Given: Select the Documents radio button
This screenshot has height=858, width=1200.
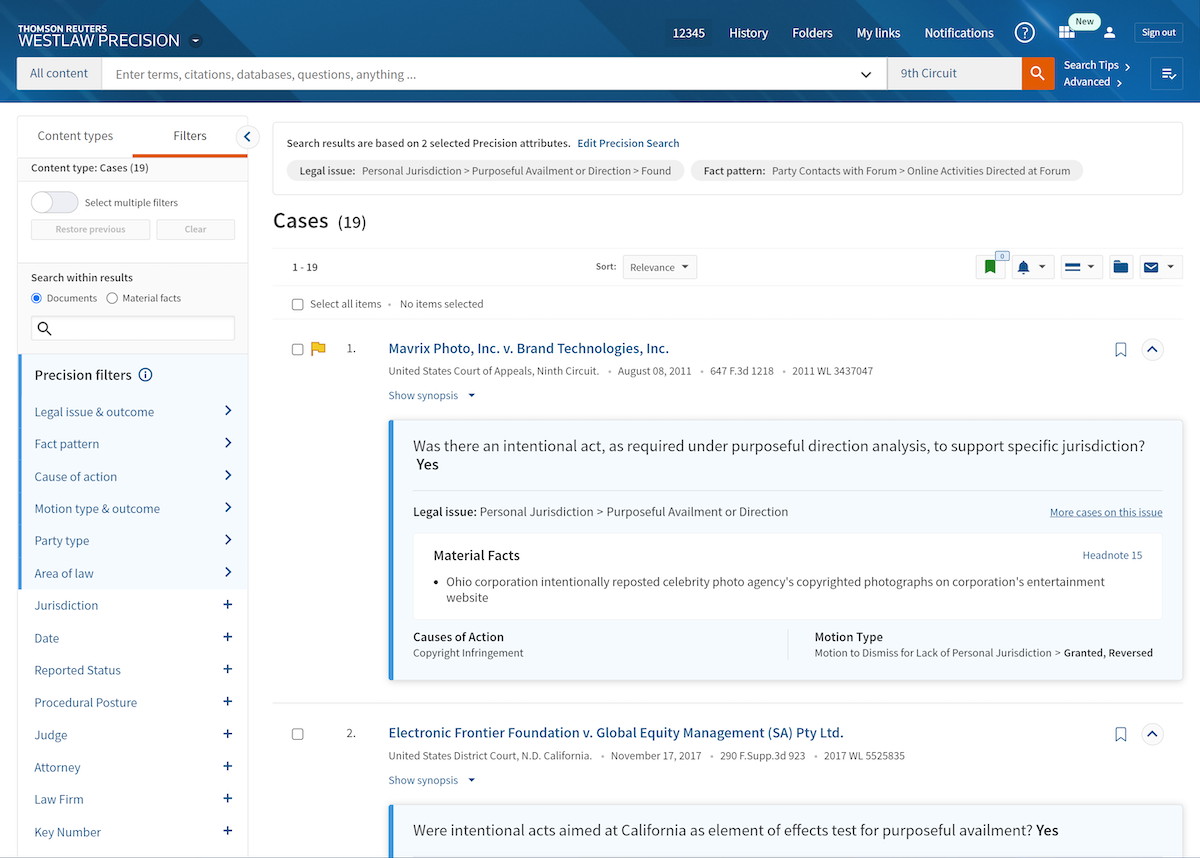Looking at the screenshot, I should click(37, 298).
